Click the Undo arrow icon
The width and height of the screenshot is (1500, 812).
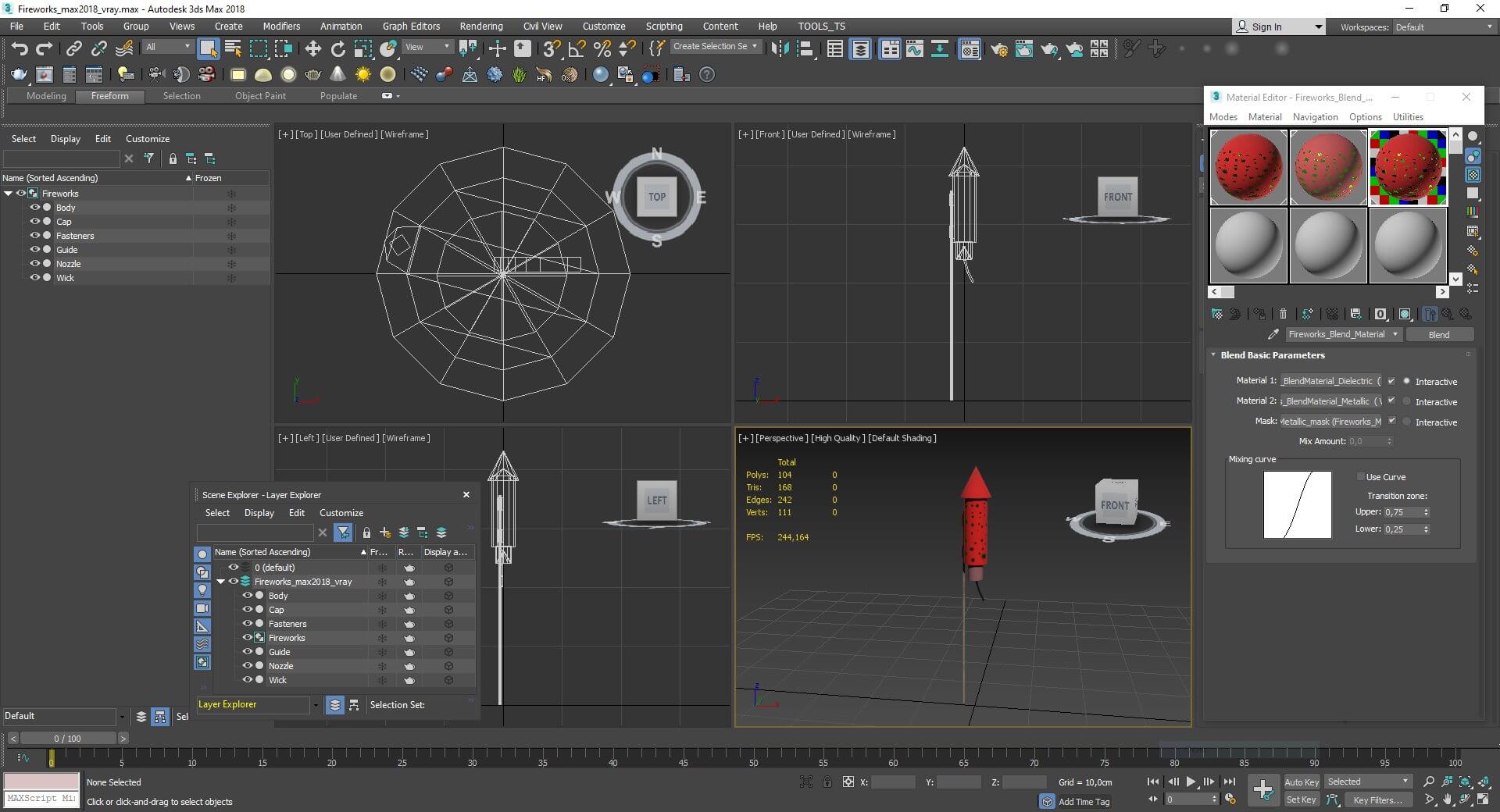pos(19,49)
